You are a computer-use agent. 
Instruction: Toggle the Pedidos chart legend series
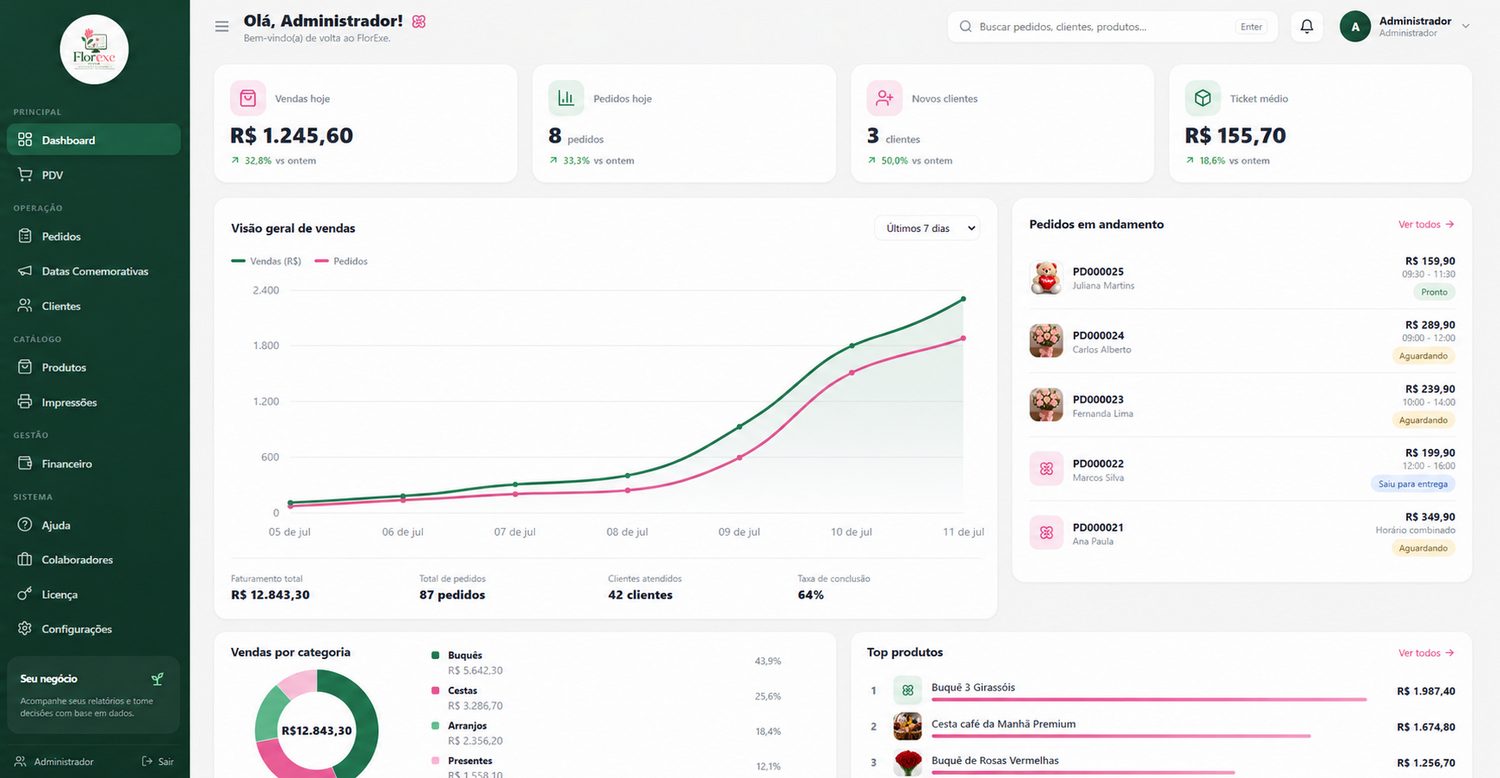[341, 261]
